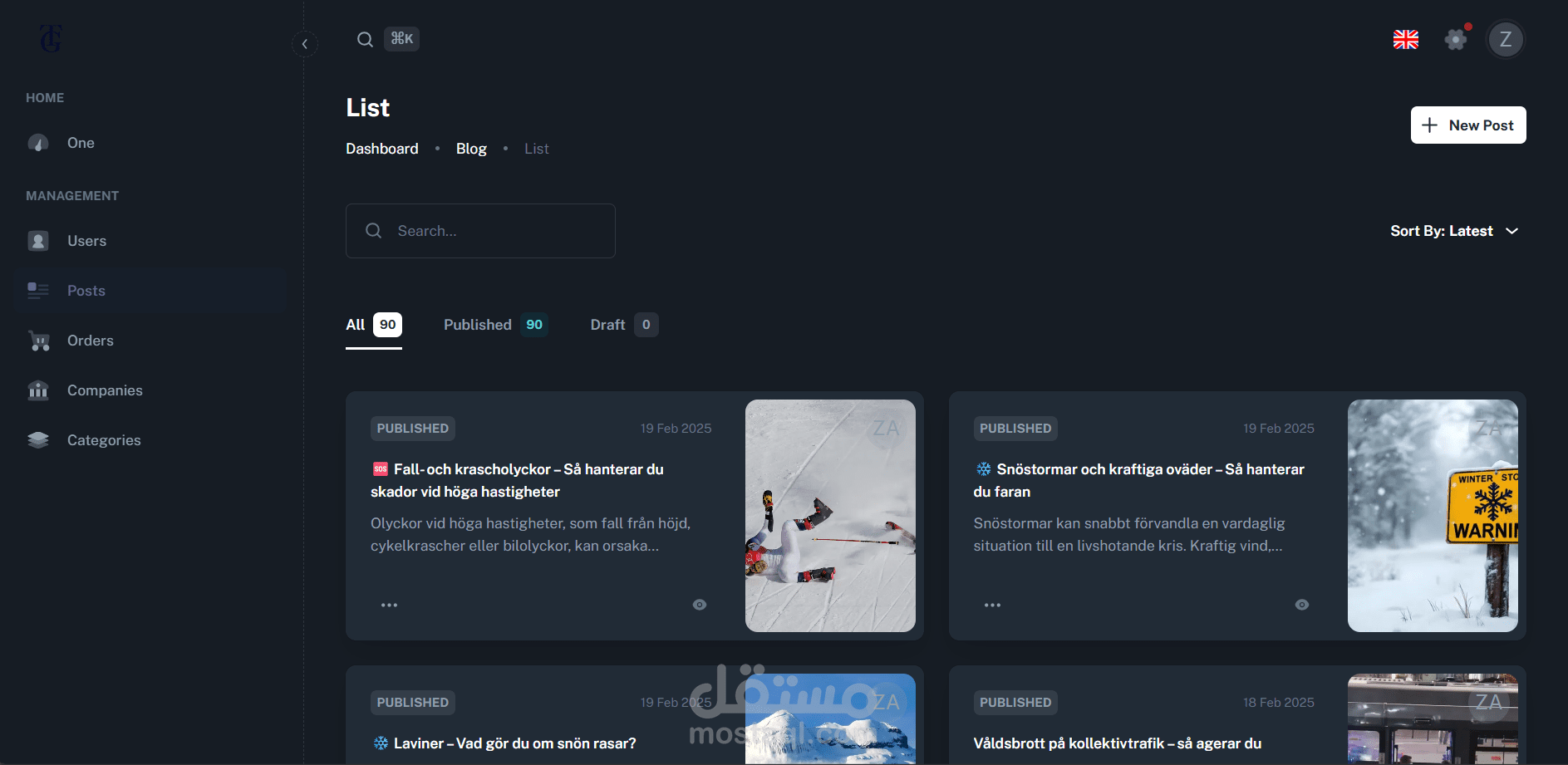
Task: Click the search magnifier icon in the header
Action: pos(365,39)
